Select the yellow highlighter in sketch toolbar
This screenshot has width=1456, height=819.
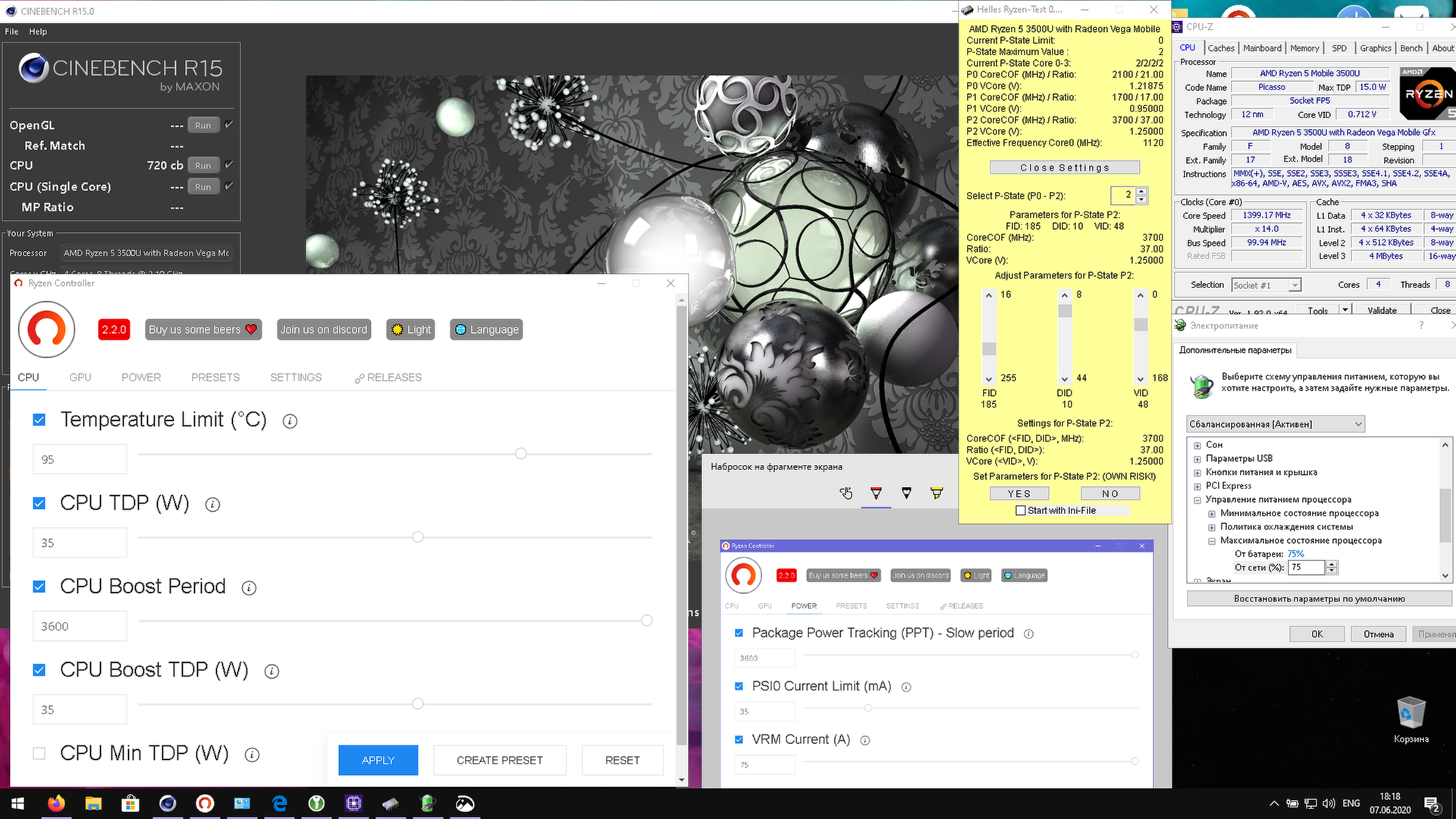coord(937,494)
